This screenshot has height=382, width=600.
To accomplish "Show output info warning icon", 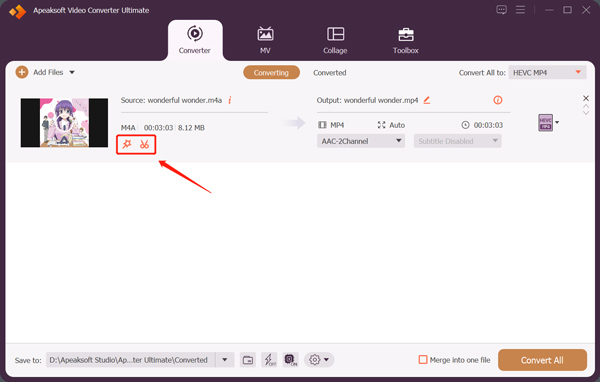I will point(497,100).
